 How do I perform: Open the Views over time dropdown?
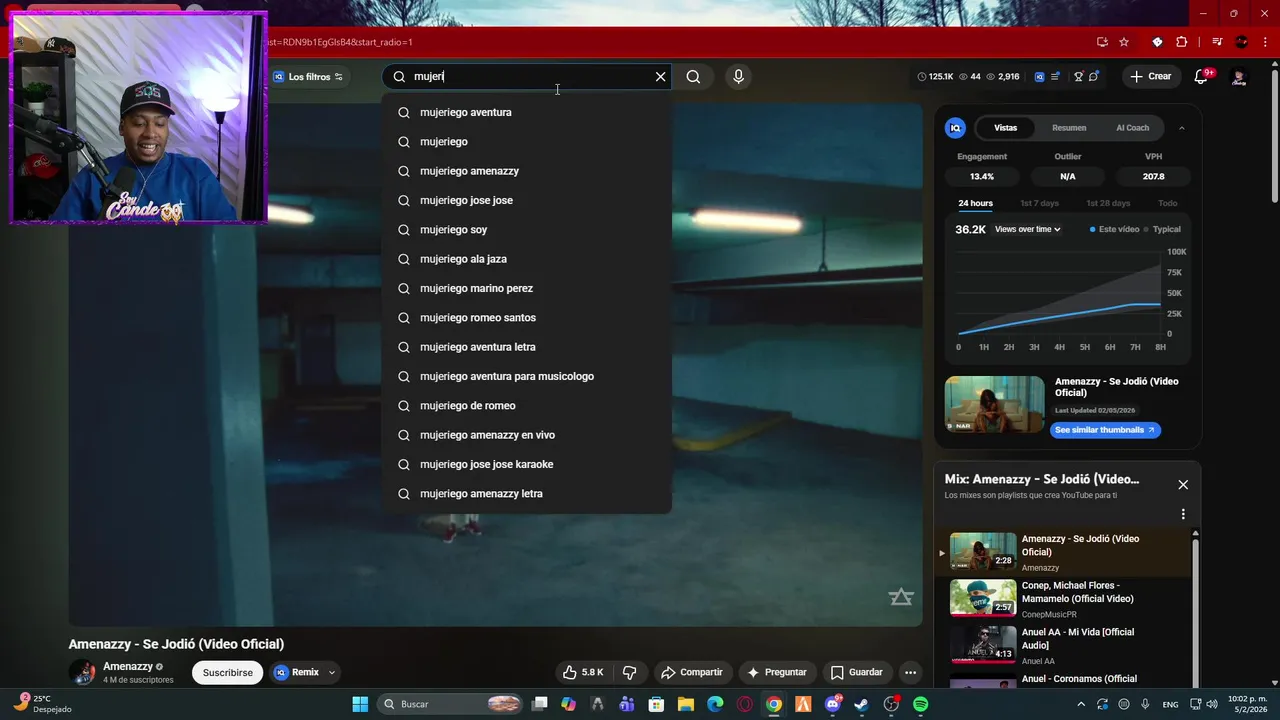coord(1028,229)
